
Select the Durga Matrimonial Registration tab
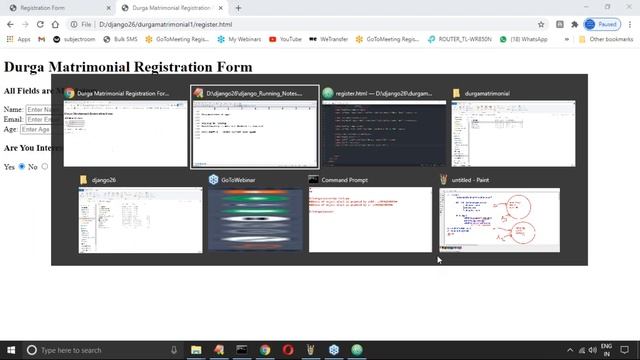[x=171, y=8]
